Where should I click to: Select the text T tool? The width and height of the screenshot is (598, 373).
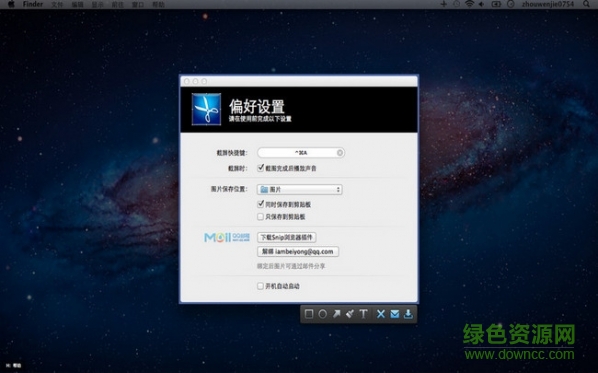(363, 314)
